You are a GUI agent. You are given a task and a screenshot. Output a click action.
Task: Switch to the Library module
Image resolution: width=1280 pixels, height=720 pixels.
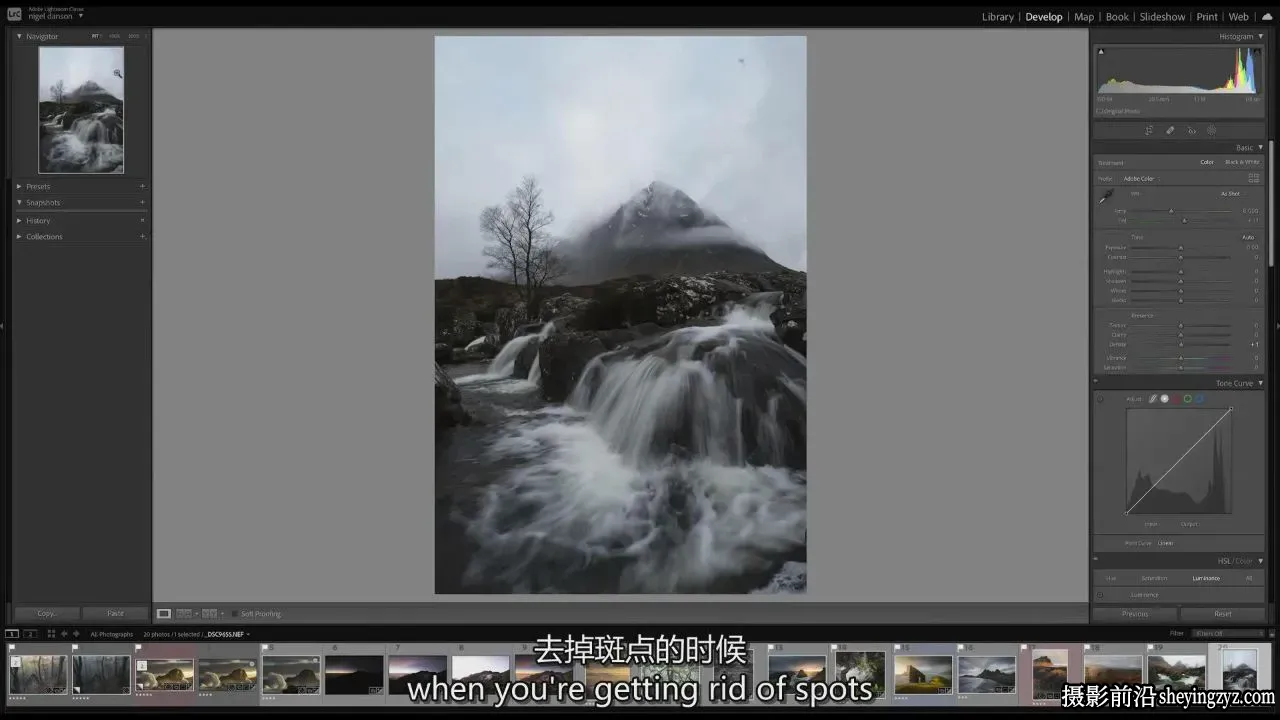997,17
